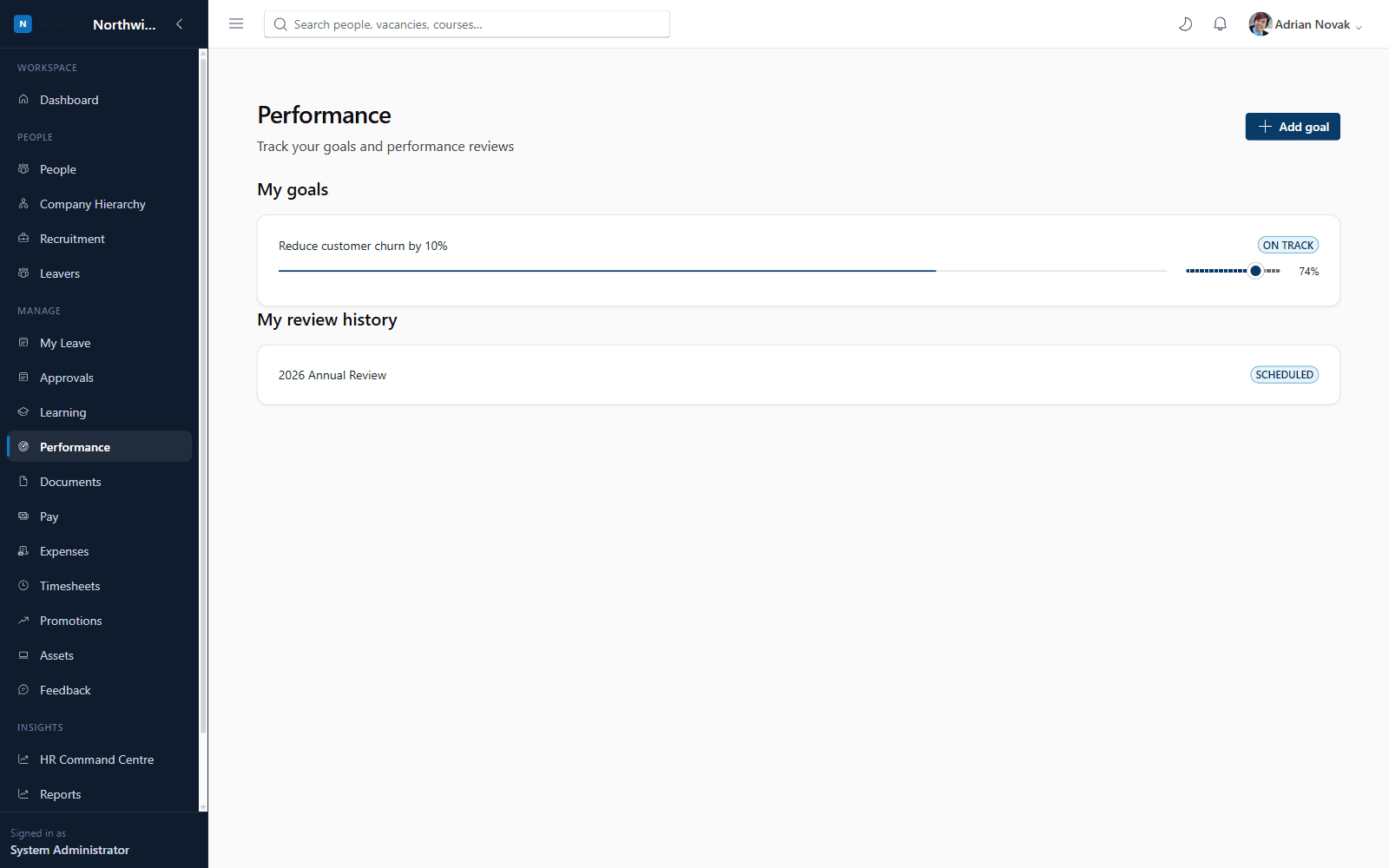Click the Promotions trend arrow icon
1389x868 pixels.
tap(23, 621)
